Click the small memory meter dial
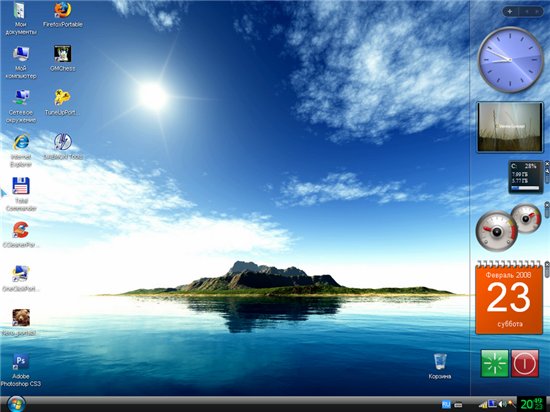Image resolution: width=550 pixels, height=412 pixels. (x=526, y=218)
